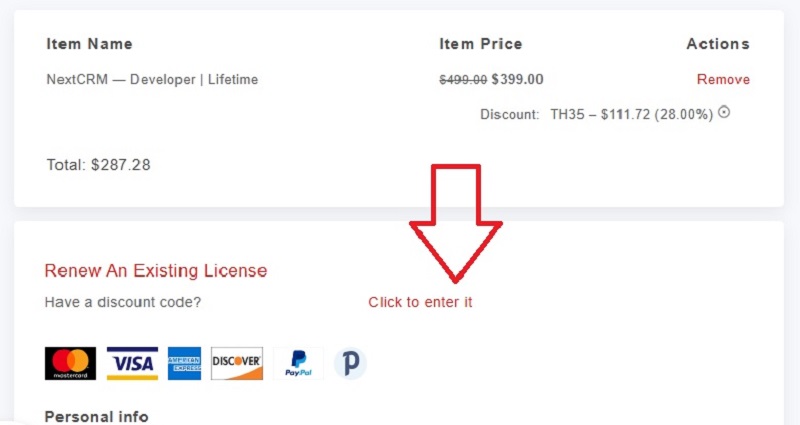800x425 pixels.
Task: Remove the TH35 discount via circle icon
Action: click(x=724, y=112)
